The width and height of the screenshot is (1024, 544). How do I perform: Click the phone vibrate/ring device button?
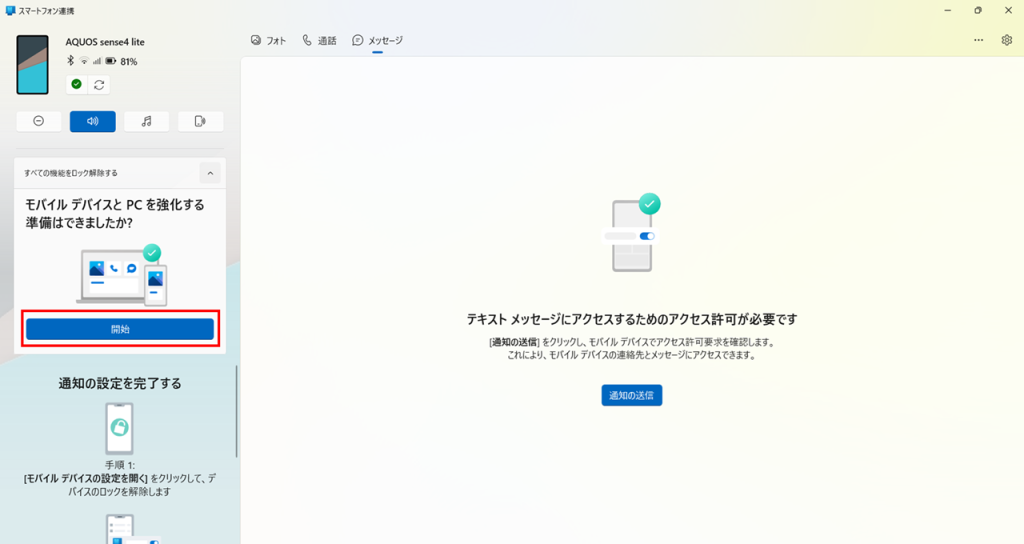(x=200, y=121)
